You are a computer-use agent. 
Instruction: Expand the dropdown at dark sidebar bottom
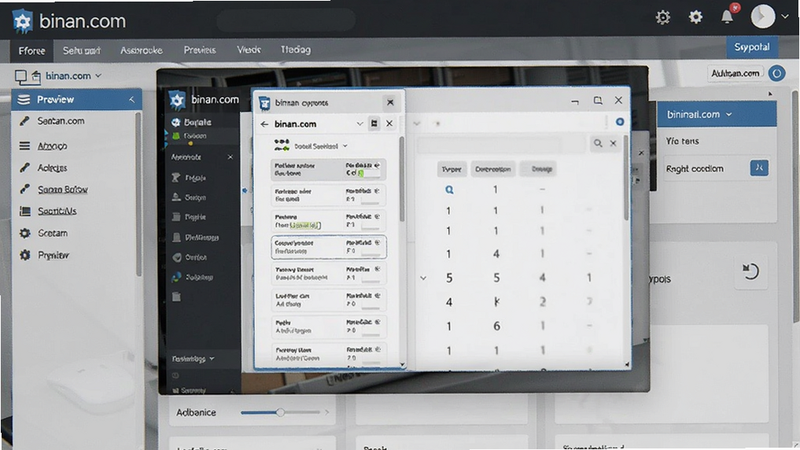coord(193,359)
